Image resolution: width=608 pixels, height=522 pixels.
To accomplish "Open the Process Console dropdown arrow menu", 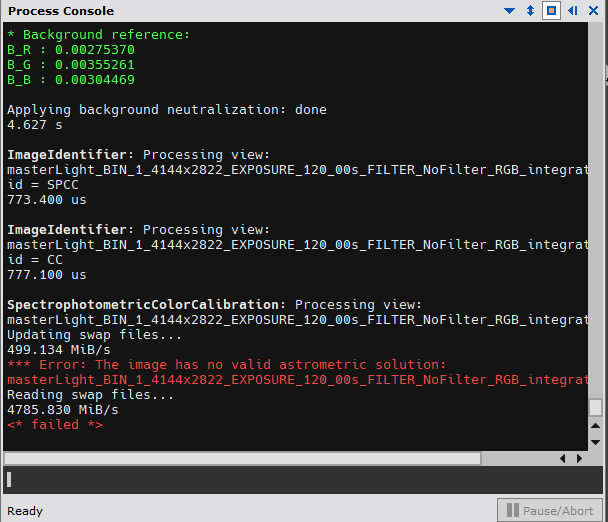I will pos(510,11).
